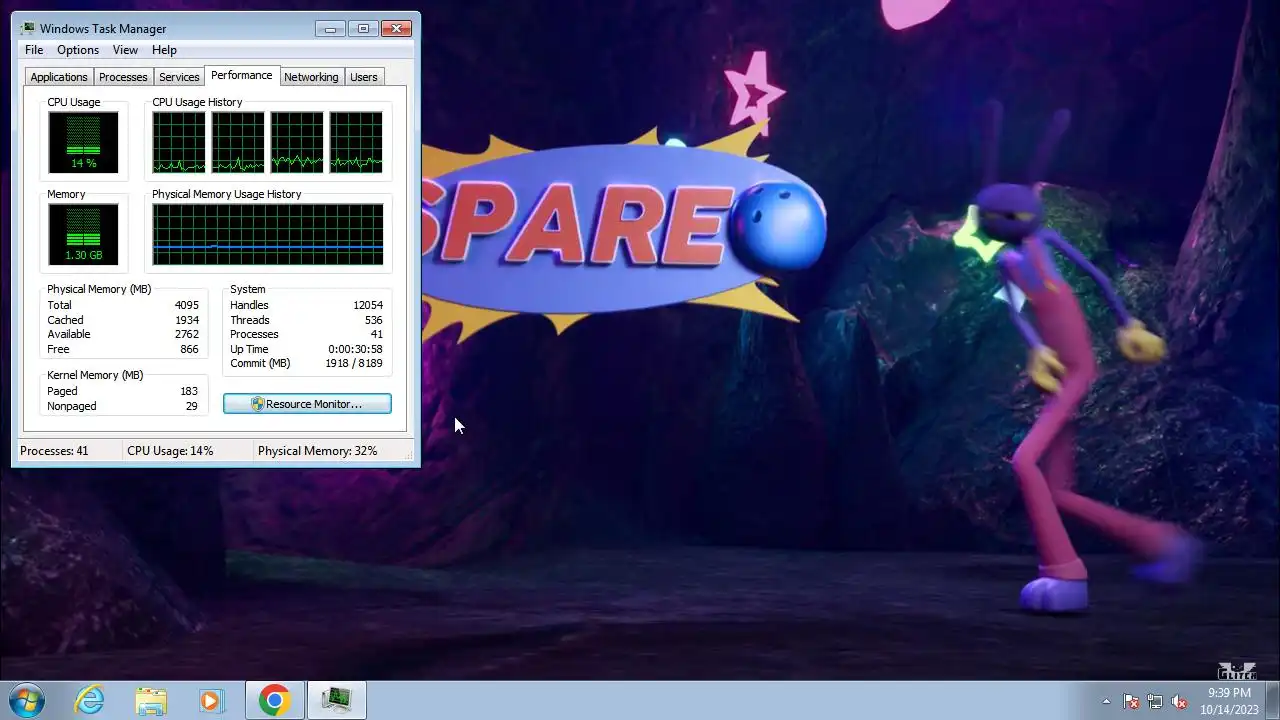Click the Total value 4095
Image resolution: width=1280 pixels, height=720 pixels.
point(186,305)
